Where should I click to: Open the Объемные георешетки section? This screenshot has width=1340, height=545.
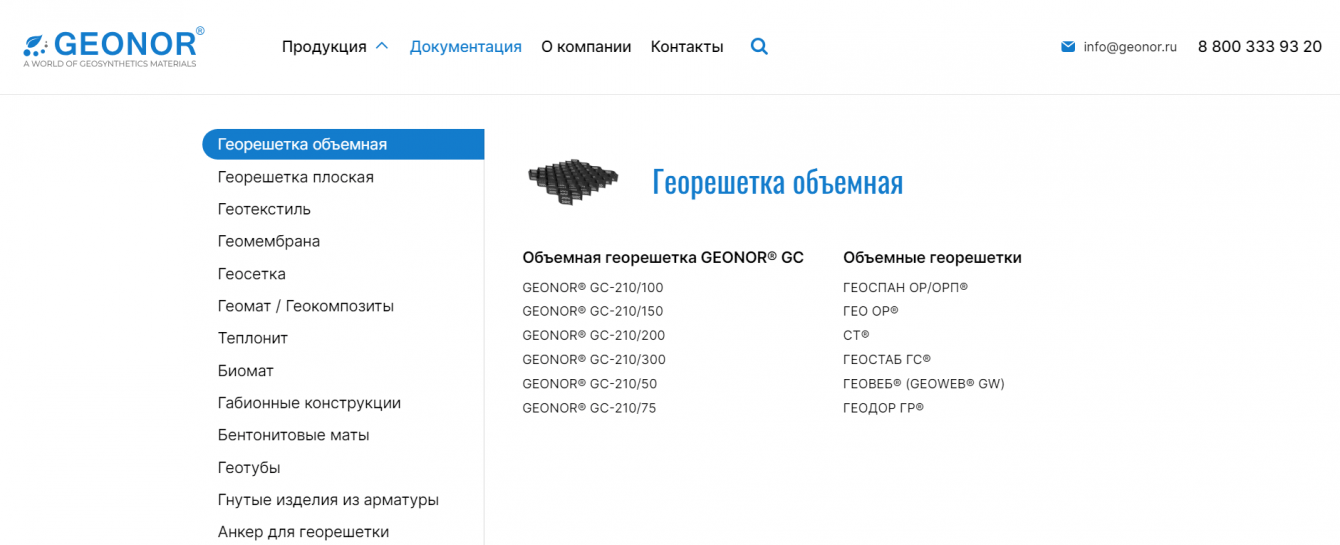click(x=932, y=257)
